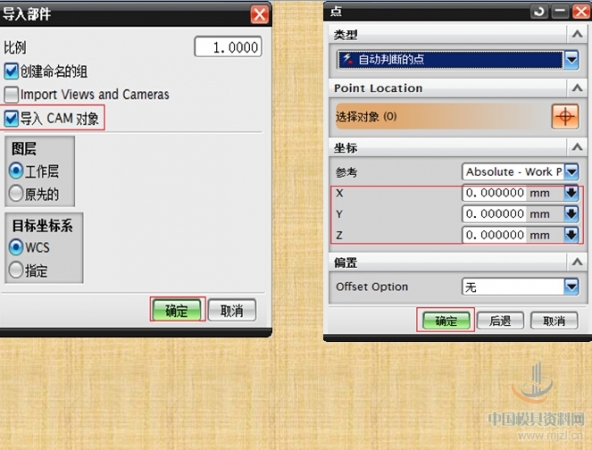The image size is (592, 450).
Task: Click the 后退 button
Action: (x=500, y=321)
